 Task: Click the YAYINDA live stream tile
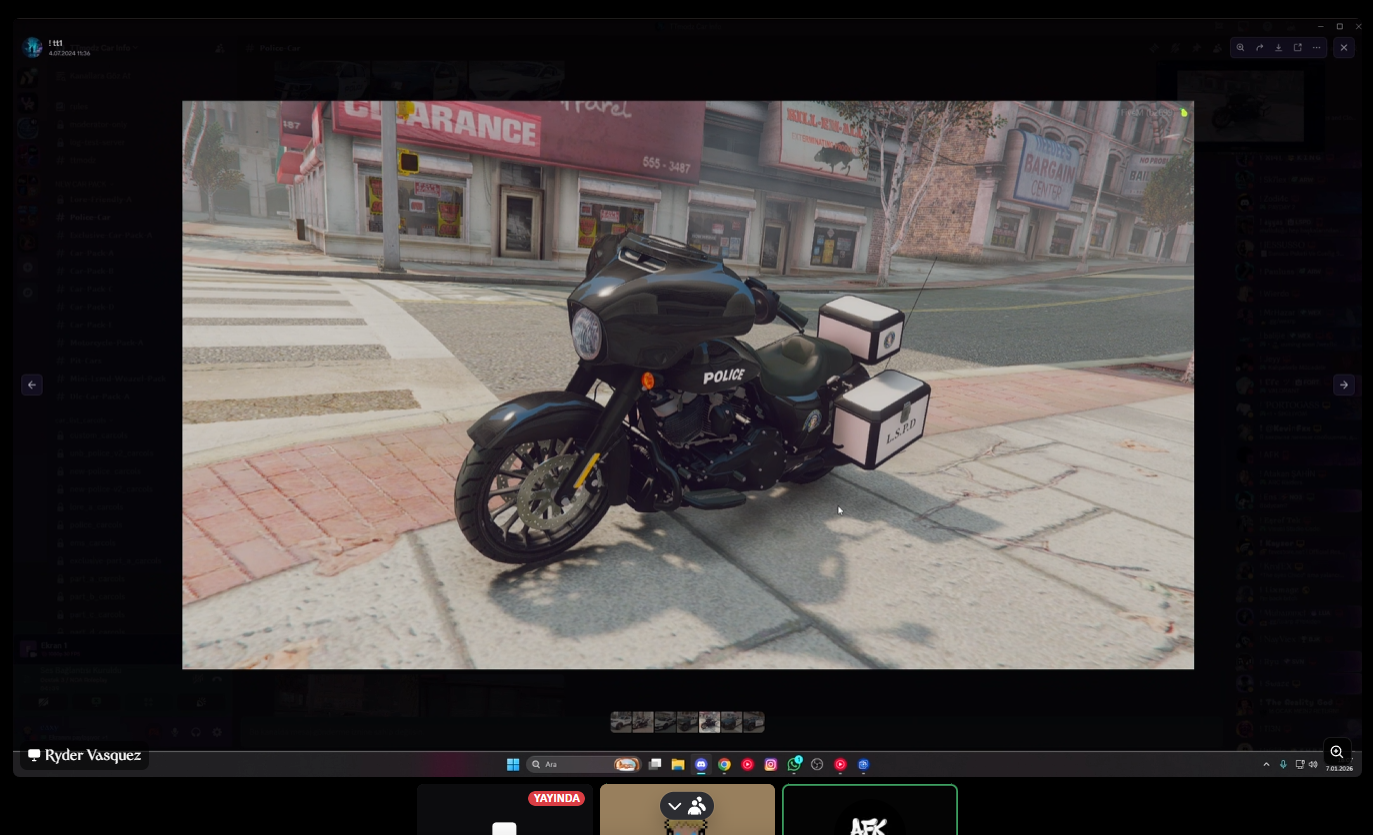(x=505, y=810)
